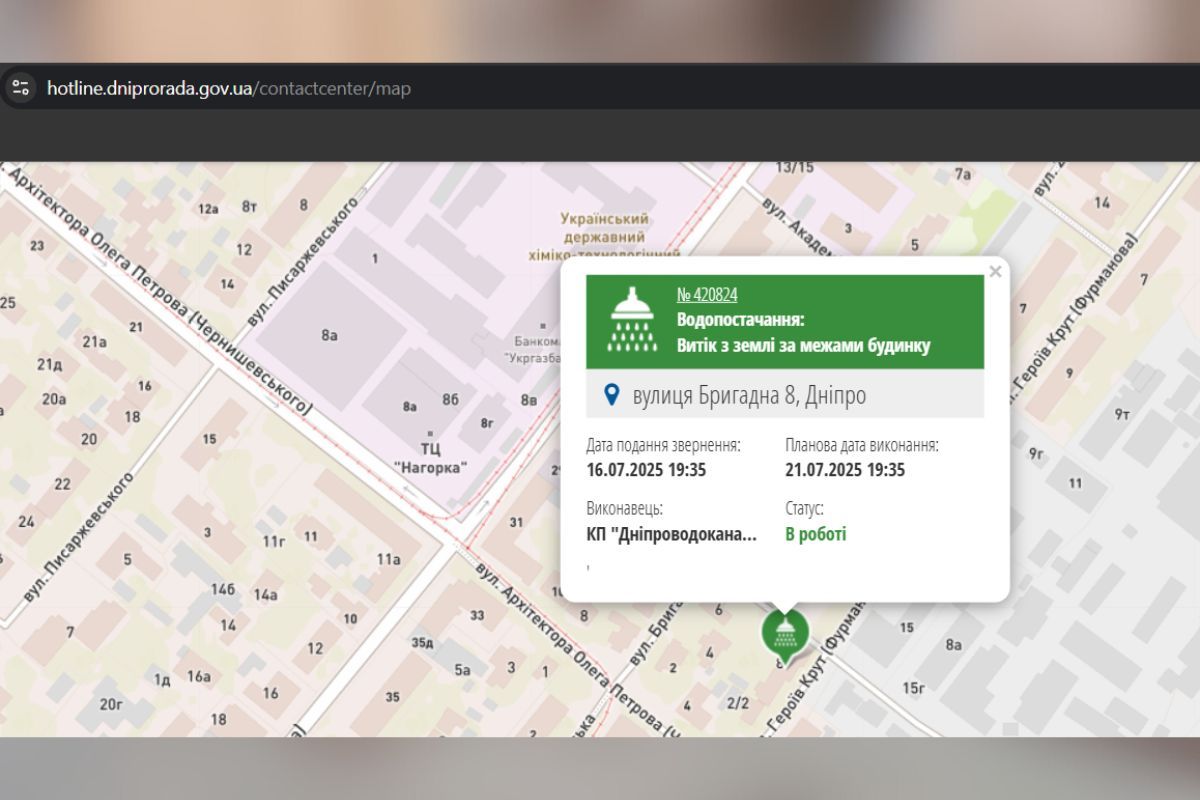
Task: Select building 35д on the map
Action: coord(422,642)
